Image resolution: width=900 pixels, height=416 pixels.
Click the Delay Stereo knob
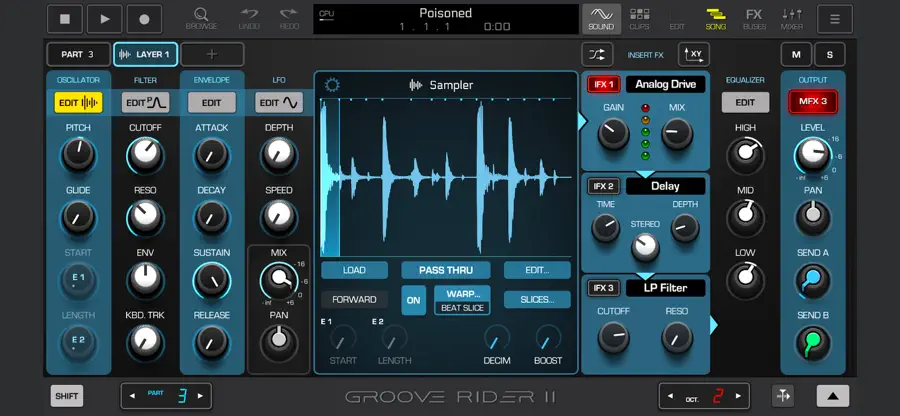coord(645,247)
